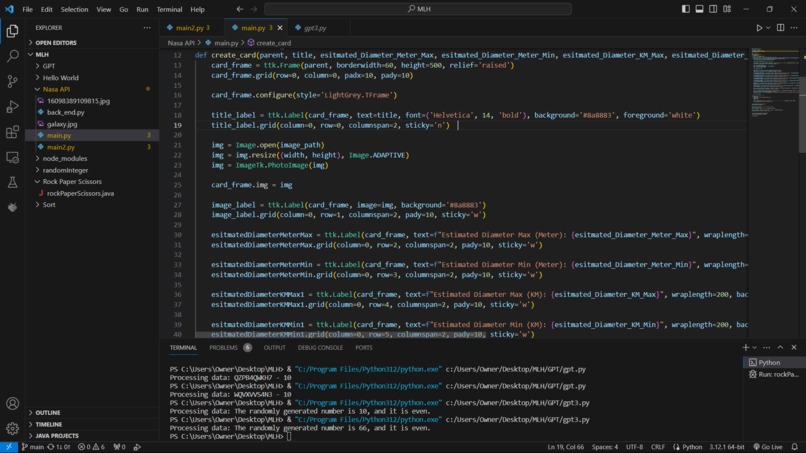Go back with the navigation arrow

click(240, 9)
